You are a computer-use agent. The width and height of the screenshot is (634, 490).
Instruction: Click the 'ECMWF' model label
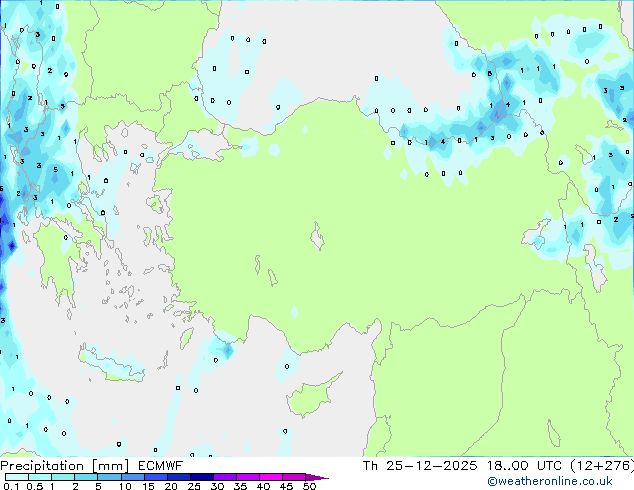click(161, 466)
